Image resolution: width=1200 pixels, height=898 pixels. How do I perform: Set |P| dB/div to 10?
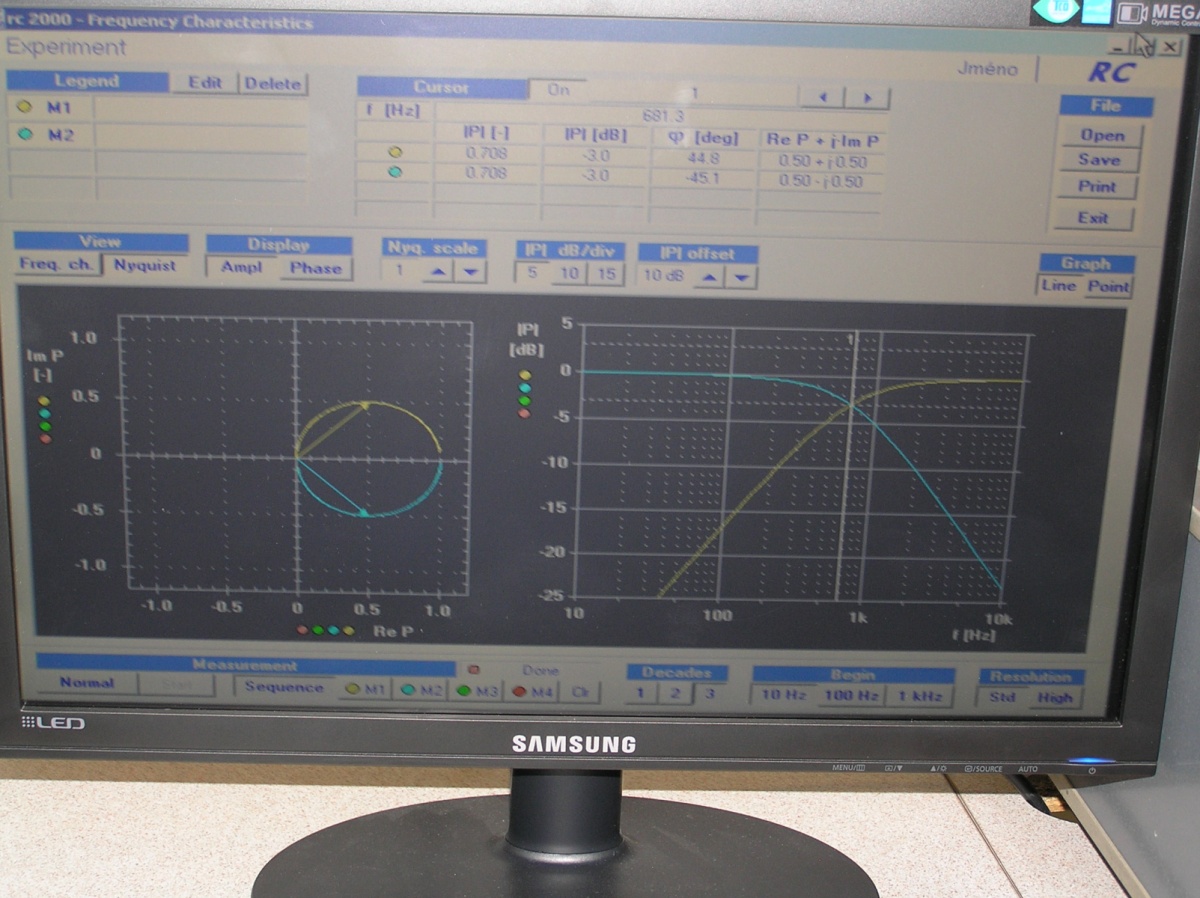click(x=569, y=272)
